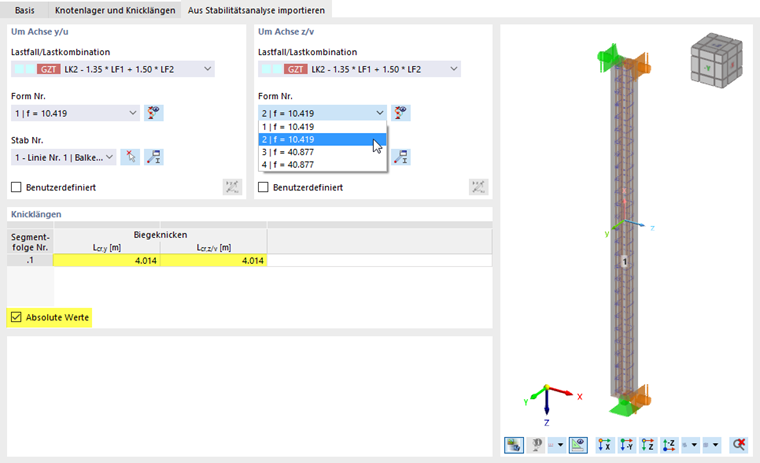Click disabled edit icon beside Benutzerdefiniert z/v
The image size is (760, 463).
(478, 187)
